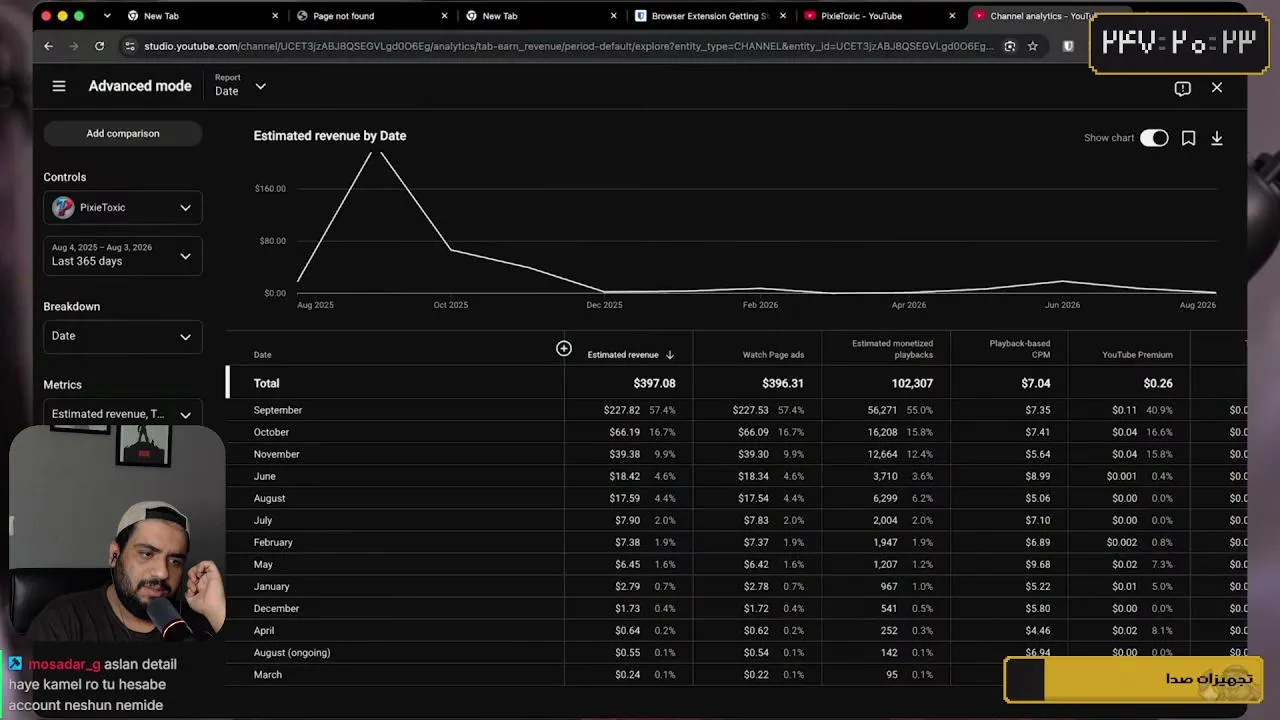Select the December row
The height and width of the screenshot is (720, 1280).
coord(736,608)
